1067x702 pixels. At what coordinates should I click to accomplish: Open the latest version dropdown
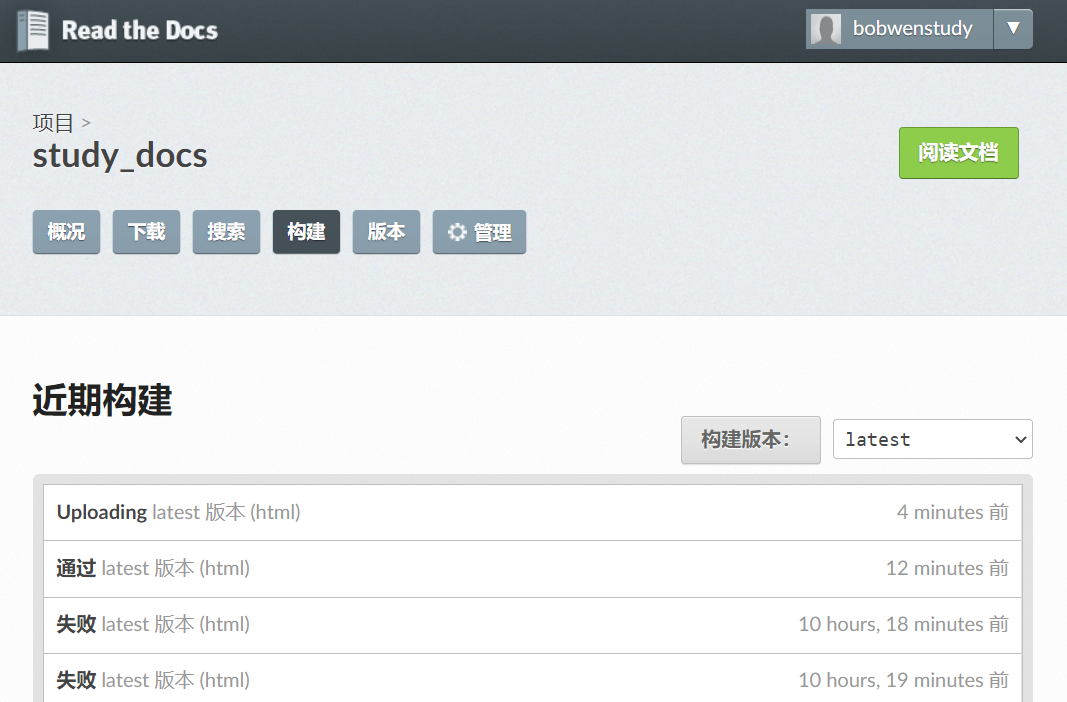coord(932,439)
